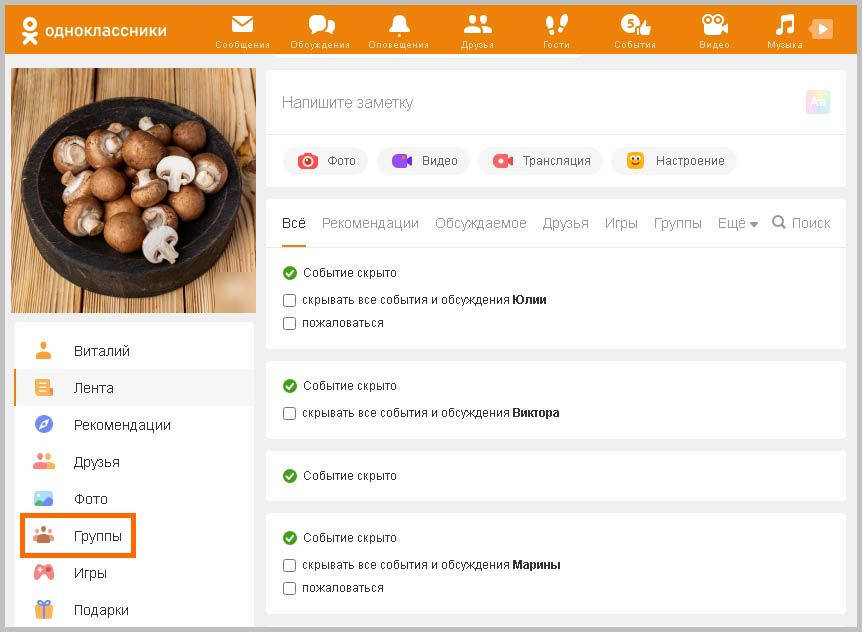Click the Настроение smiley icon
The image size is (862, 632).
coord(635,160)
